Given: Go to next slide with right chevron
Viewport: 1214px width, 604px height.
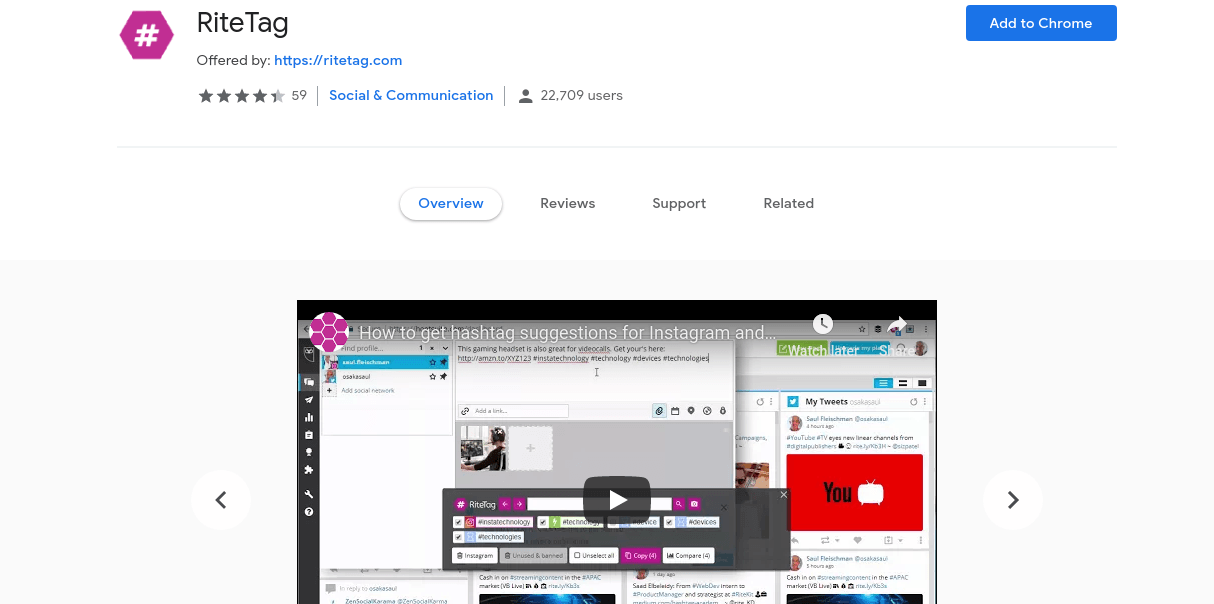Looking at the screenshot, I should pyautogui.click(x=1013, y=500).
